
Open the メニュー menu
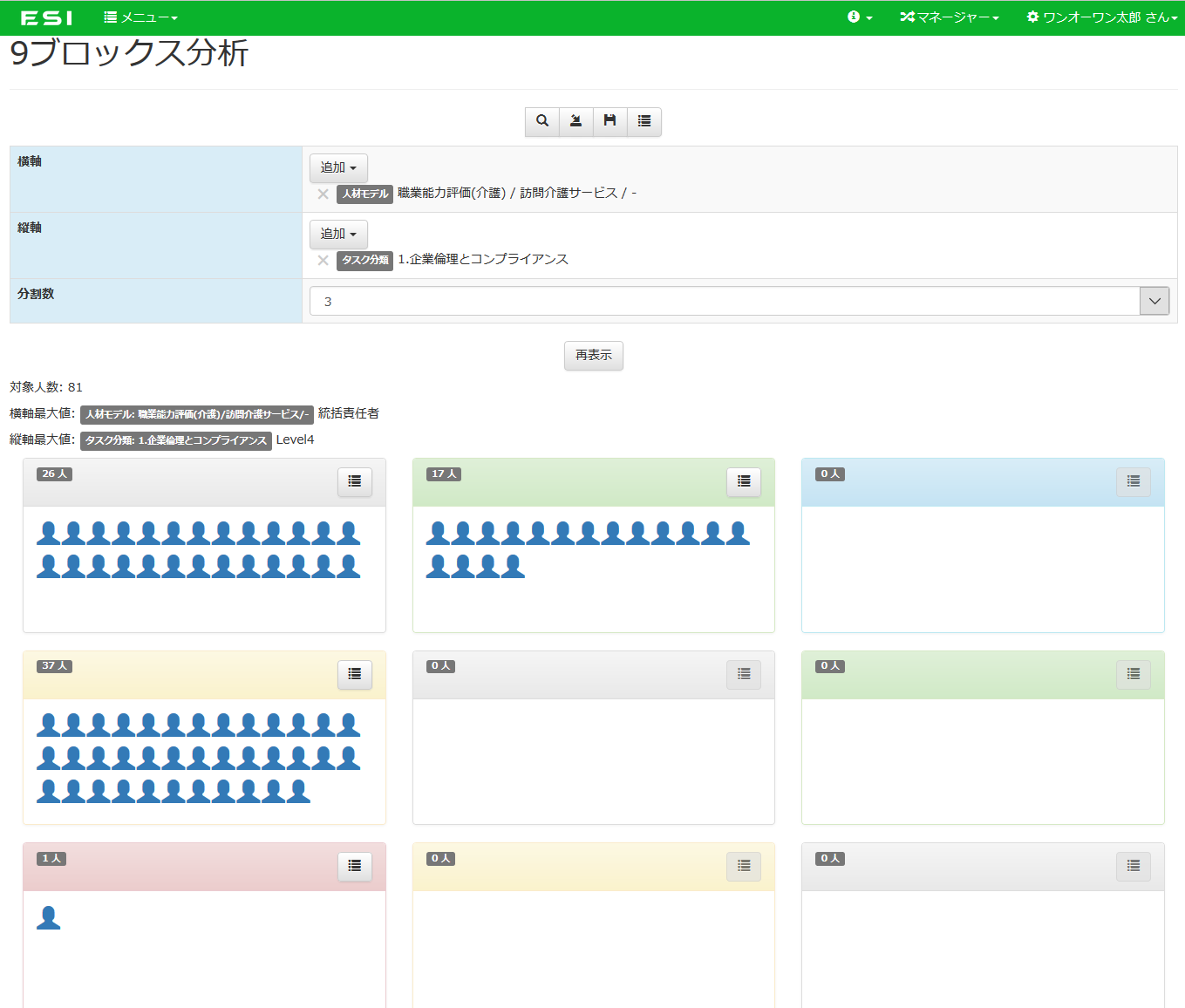[140, 17]
